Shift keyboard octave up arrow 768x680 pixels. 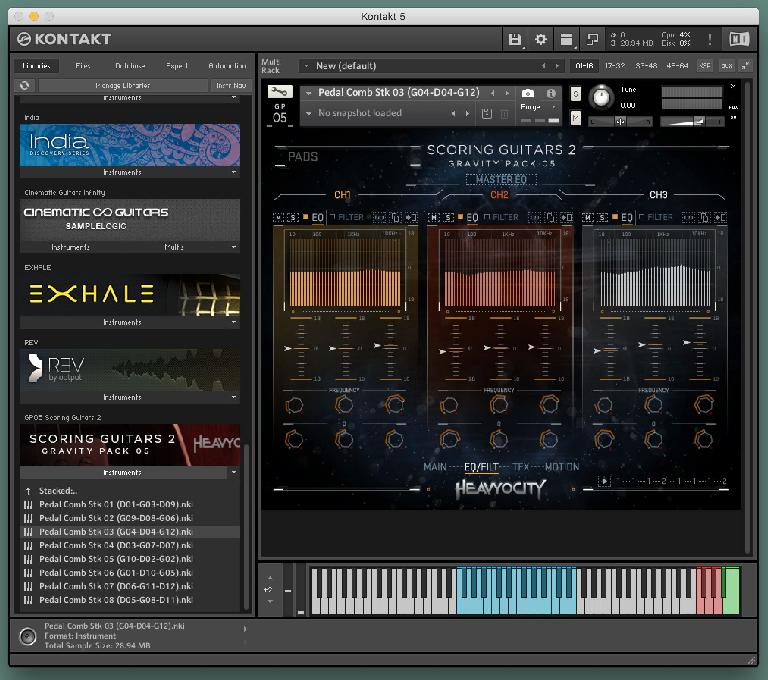[270, 578]
